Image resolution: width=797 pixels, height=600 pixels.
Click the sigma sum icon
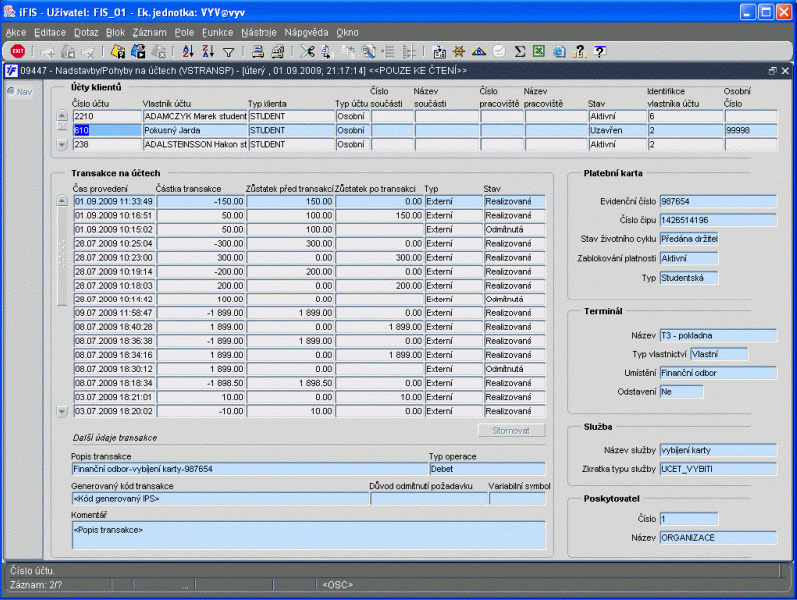pos(520,51)
